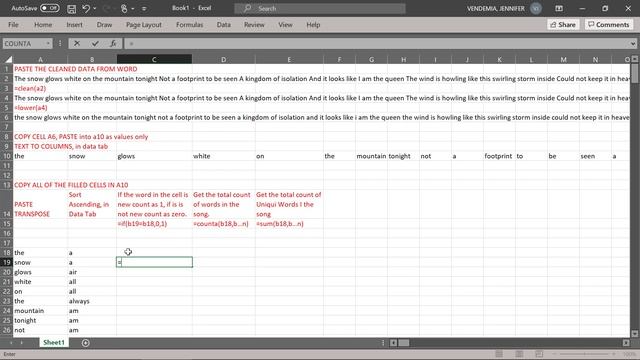Image resolution: width=640 pixels, height=360 pixels.
Task: Click cell containing 'footprint' in row 10
Action: [x=499, y=156]
